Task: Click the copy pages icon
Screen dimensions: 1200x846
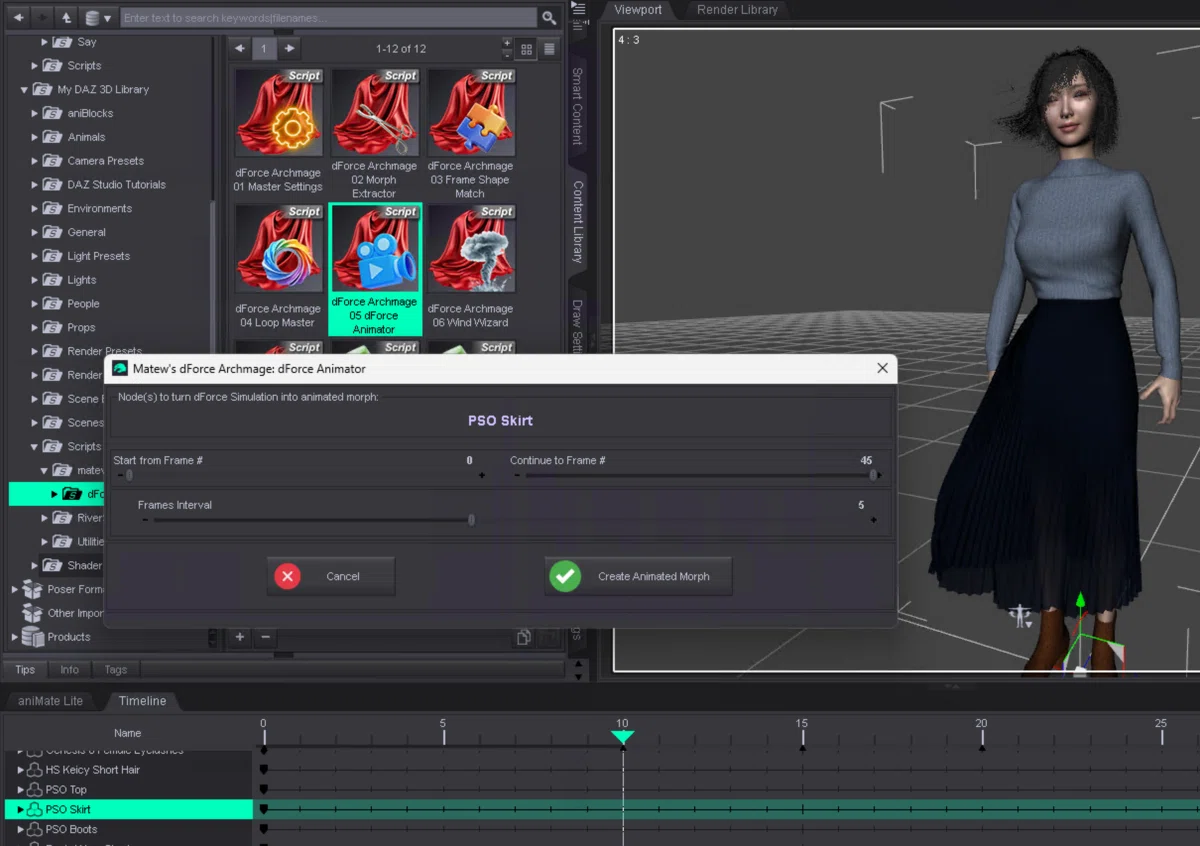Action: (523, 637)
